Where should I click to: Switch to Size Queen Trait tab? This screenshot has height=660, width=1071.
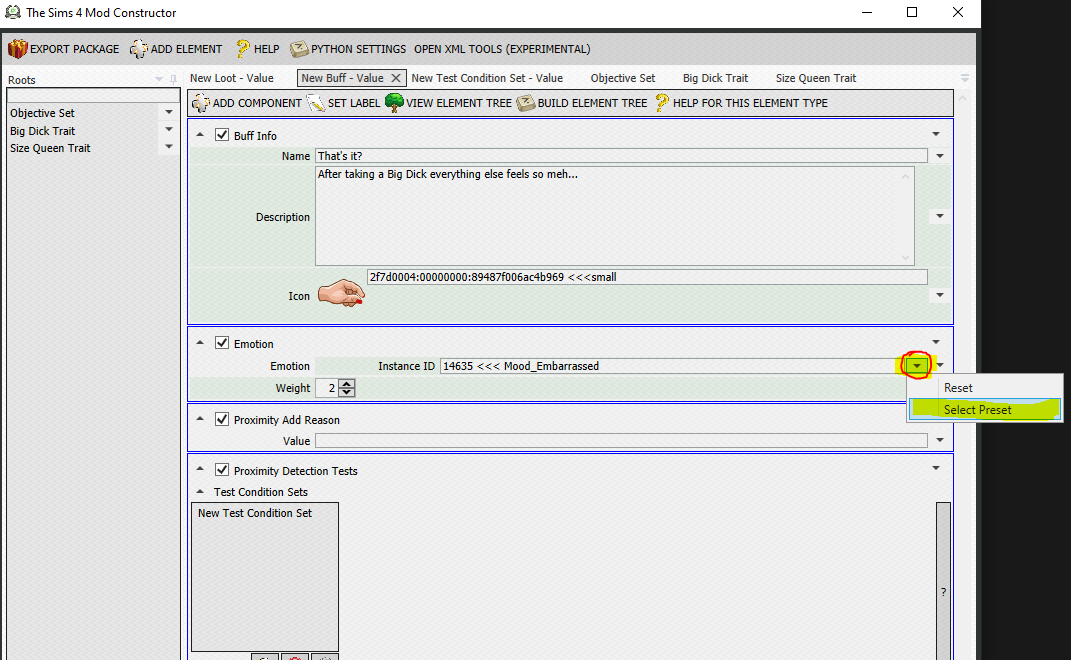click(816, 78)
